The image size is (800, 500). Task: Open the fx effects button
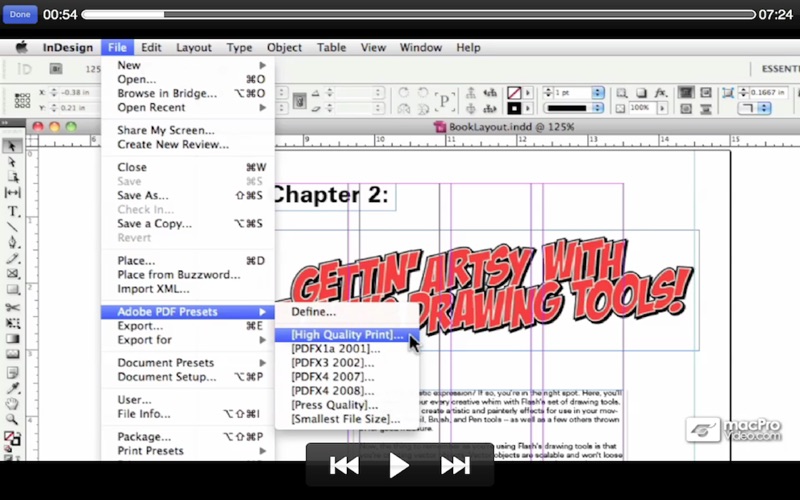(x=661, y=93)
